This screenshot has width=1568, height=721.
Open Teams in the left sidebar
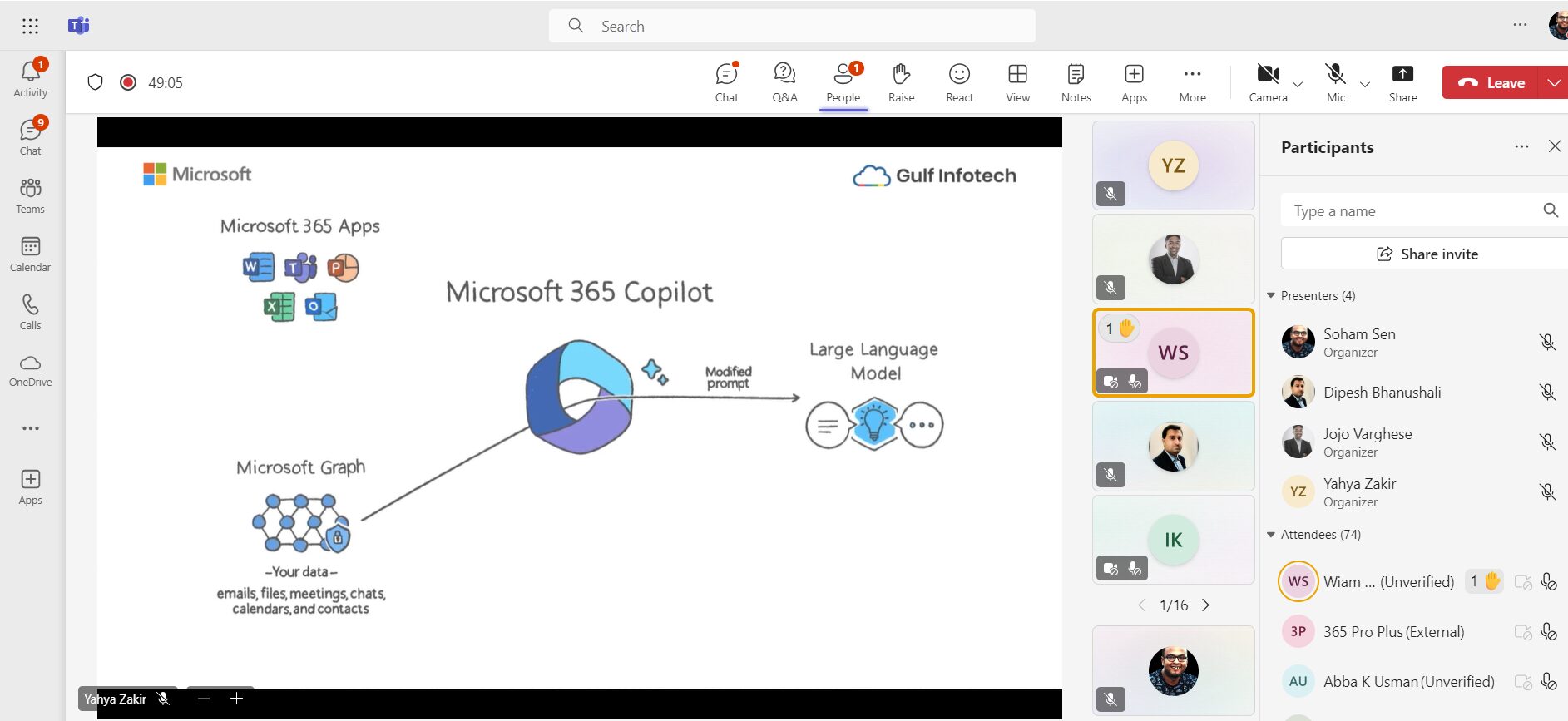[x=31, y=195]
